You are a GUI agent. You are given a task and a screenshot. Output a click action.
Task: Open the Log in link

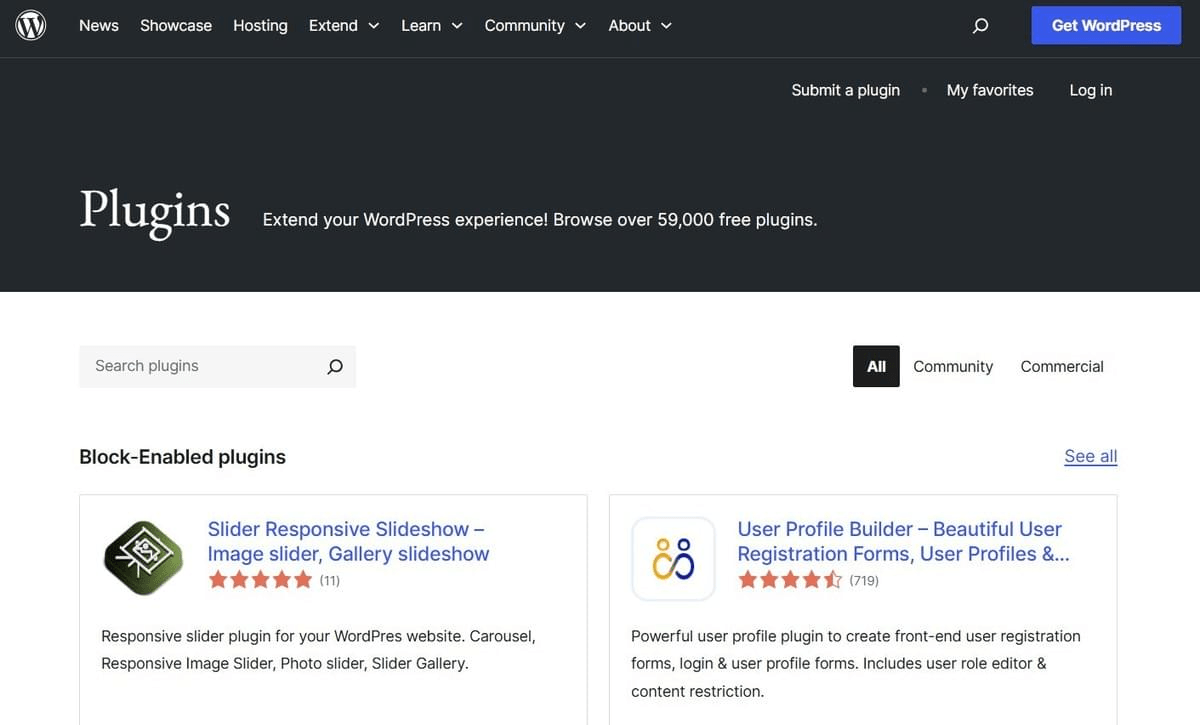tap(1090, 90)
